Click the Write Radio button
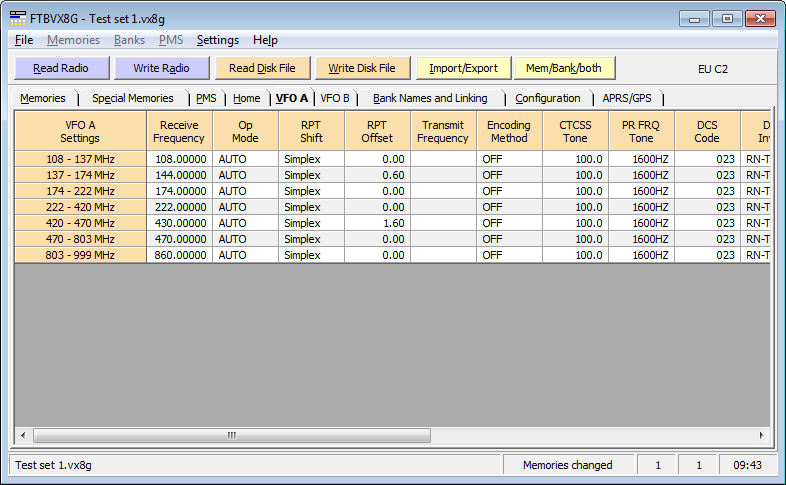Image resolution: width=786 pixels, height=485 pixels. point(161,68)
